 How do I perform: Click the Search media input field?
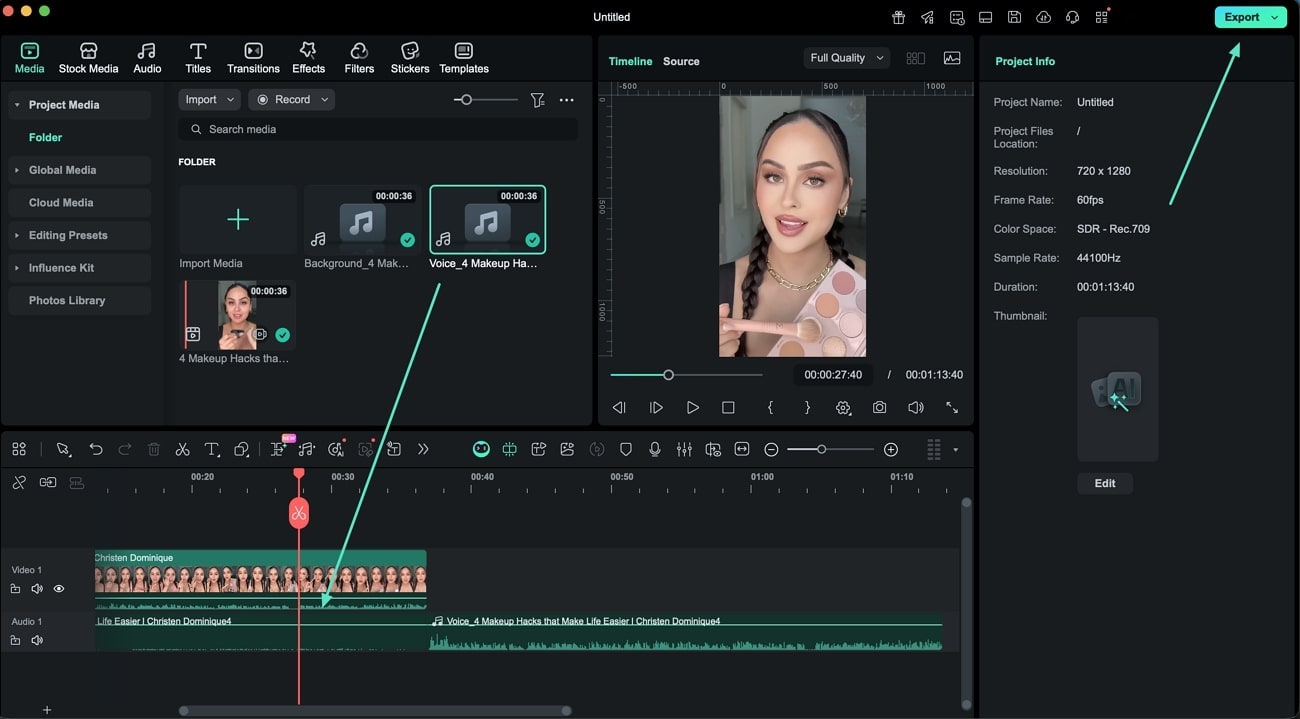(380, 129)
